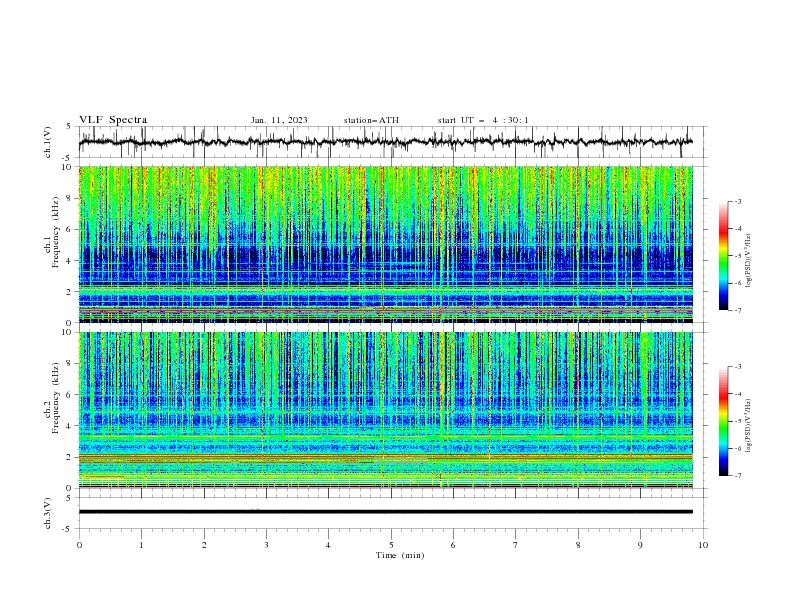The width and height of the screenshot is (792, 612).
Task: Click the ch.1 "Frequency (kHz)" axis label
Action: click(57, 232)
